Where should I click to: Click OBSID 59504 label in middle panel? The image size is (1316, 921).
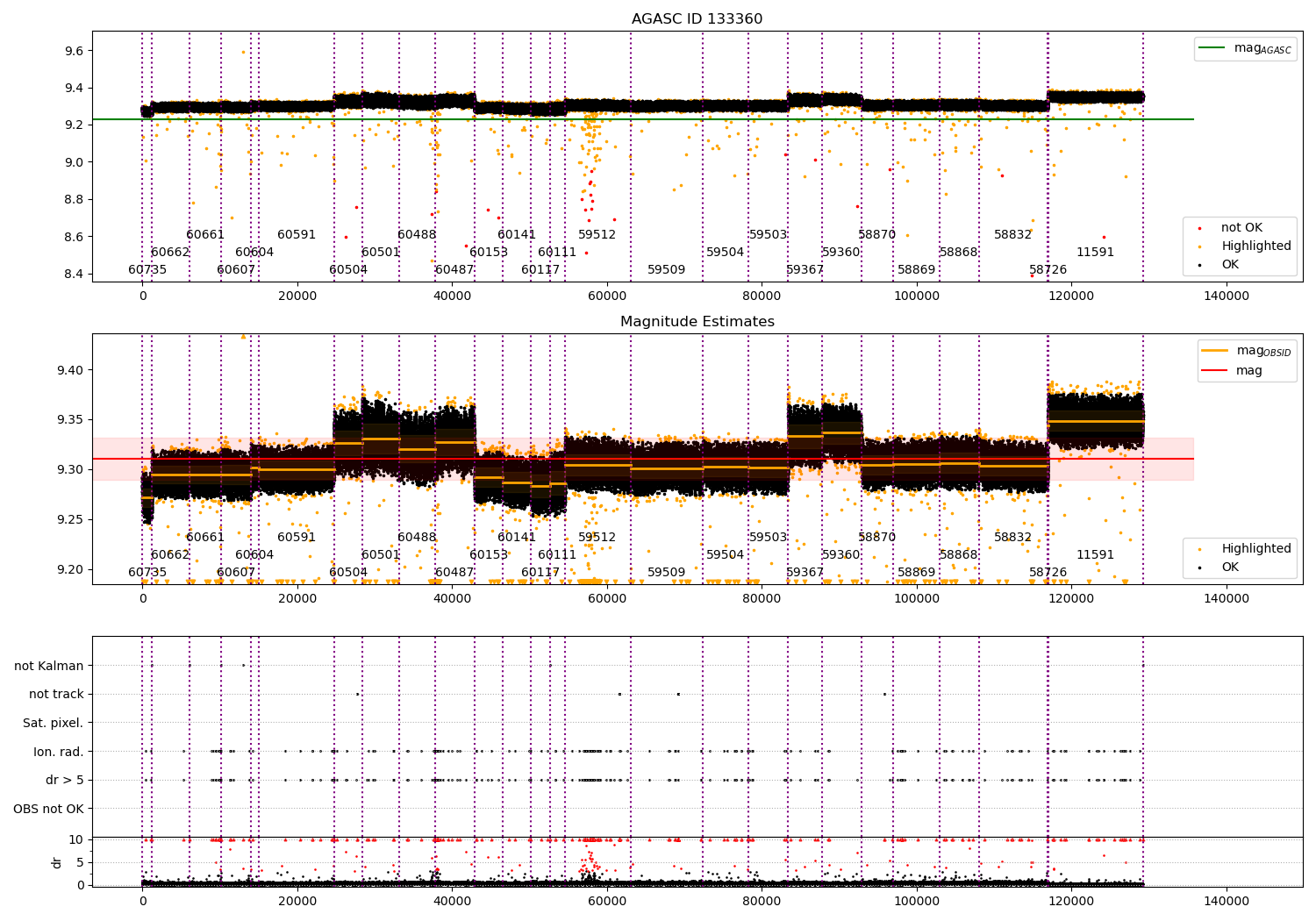726,554
